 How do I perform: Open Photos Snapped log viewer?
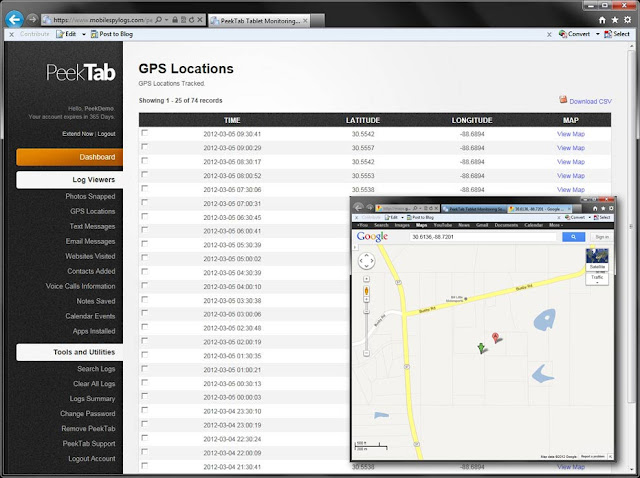90,196
